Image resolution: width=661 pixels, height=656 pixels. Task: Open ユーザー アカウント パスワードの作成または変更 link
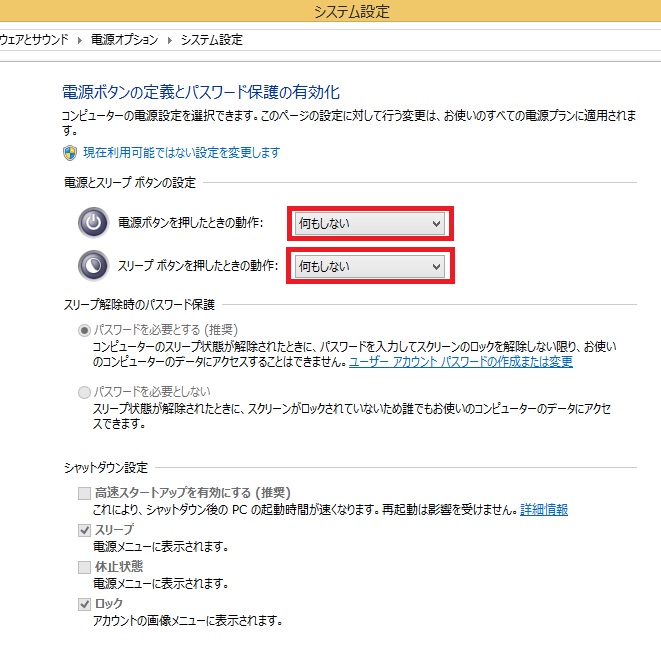460,361
